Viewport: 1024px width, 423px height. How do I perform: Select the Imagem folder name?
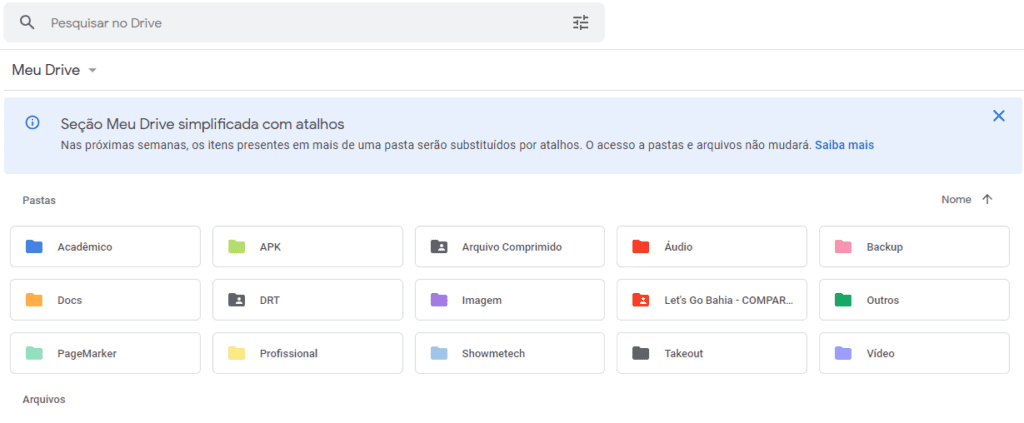pyautogui.click(x=482, y=301)
